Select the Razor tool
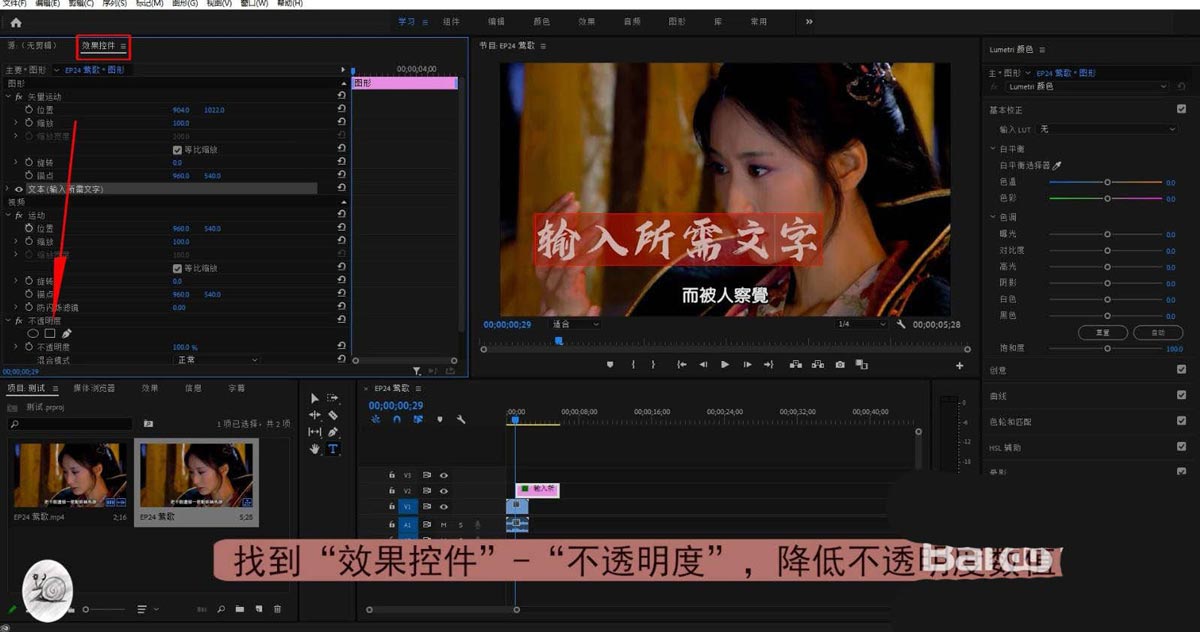 333,415
